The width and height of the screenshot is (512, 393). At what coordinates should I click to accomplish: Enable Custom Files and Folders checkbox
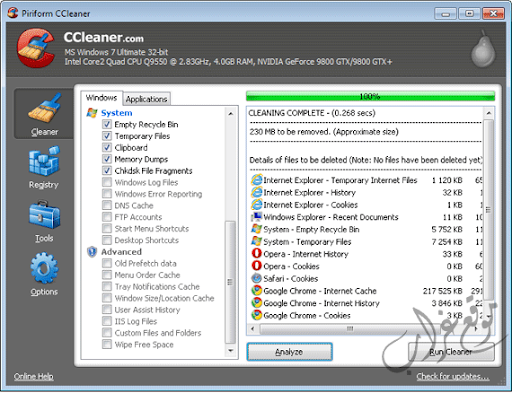107,333
